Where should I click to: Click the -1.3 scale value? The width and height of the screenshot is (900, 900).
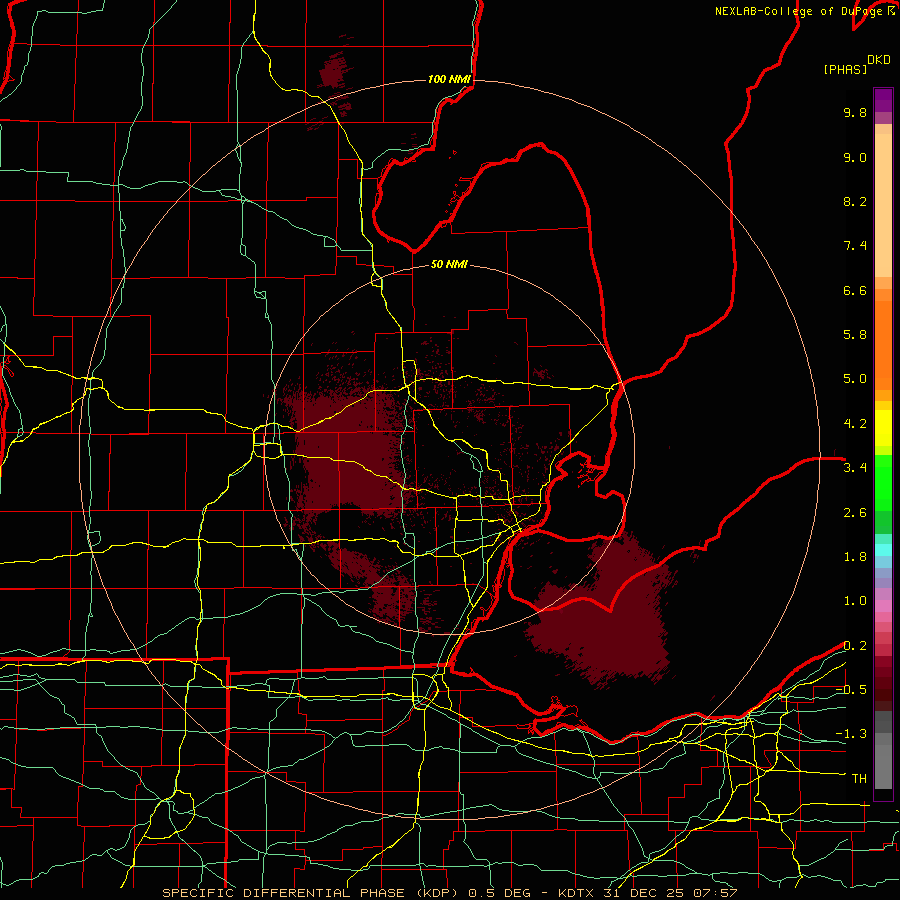click(x=851, y=734)
